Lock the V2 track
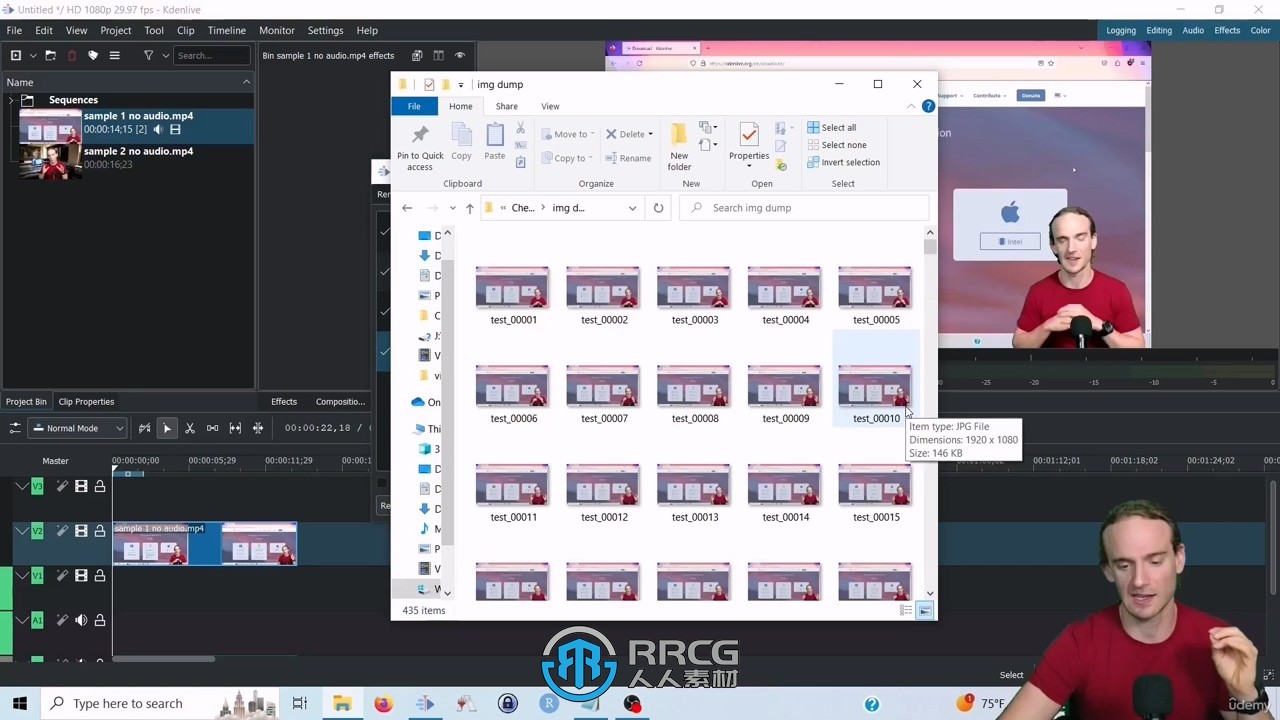This screenshot has height=720, width=1280. click(100, 531)
